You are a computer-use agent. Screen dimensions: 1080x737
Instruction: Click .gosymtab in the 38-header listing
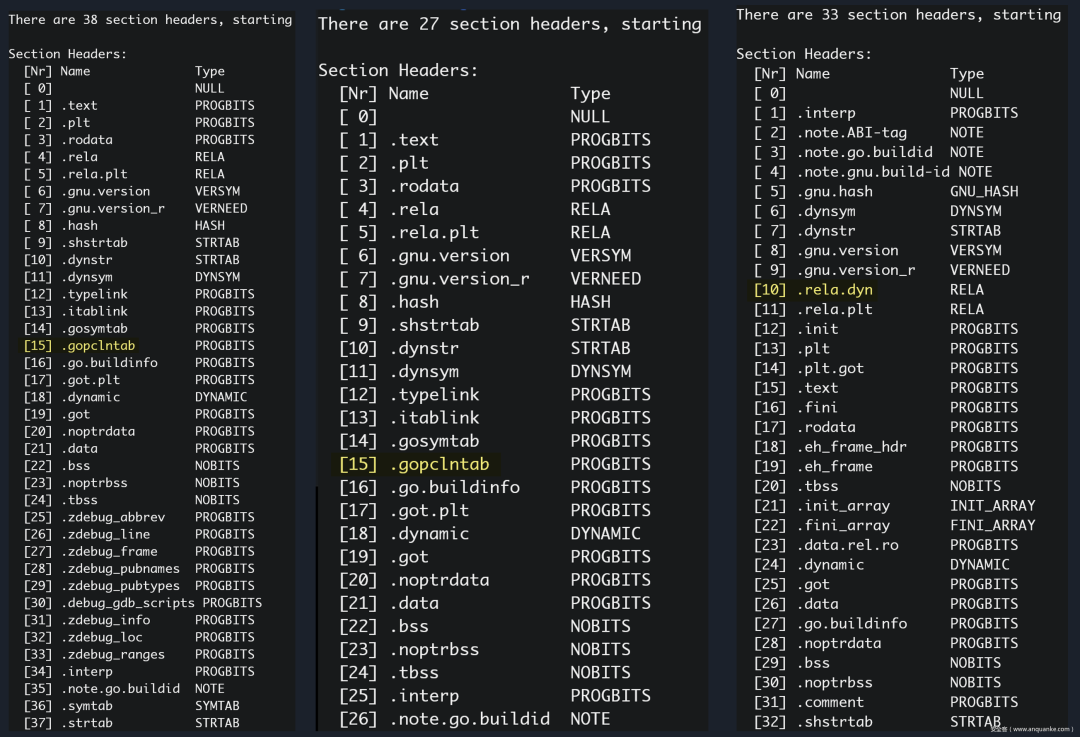tap(94, 329)
